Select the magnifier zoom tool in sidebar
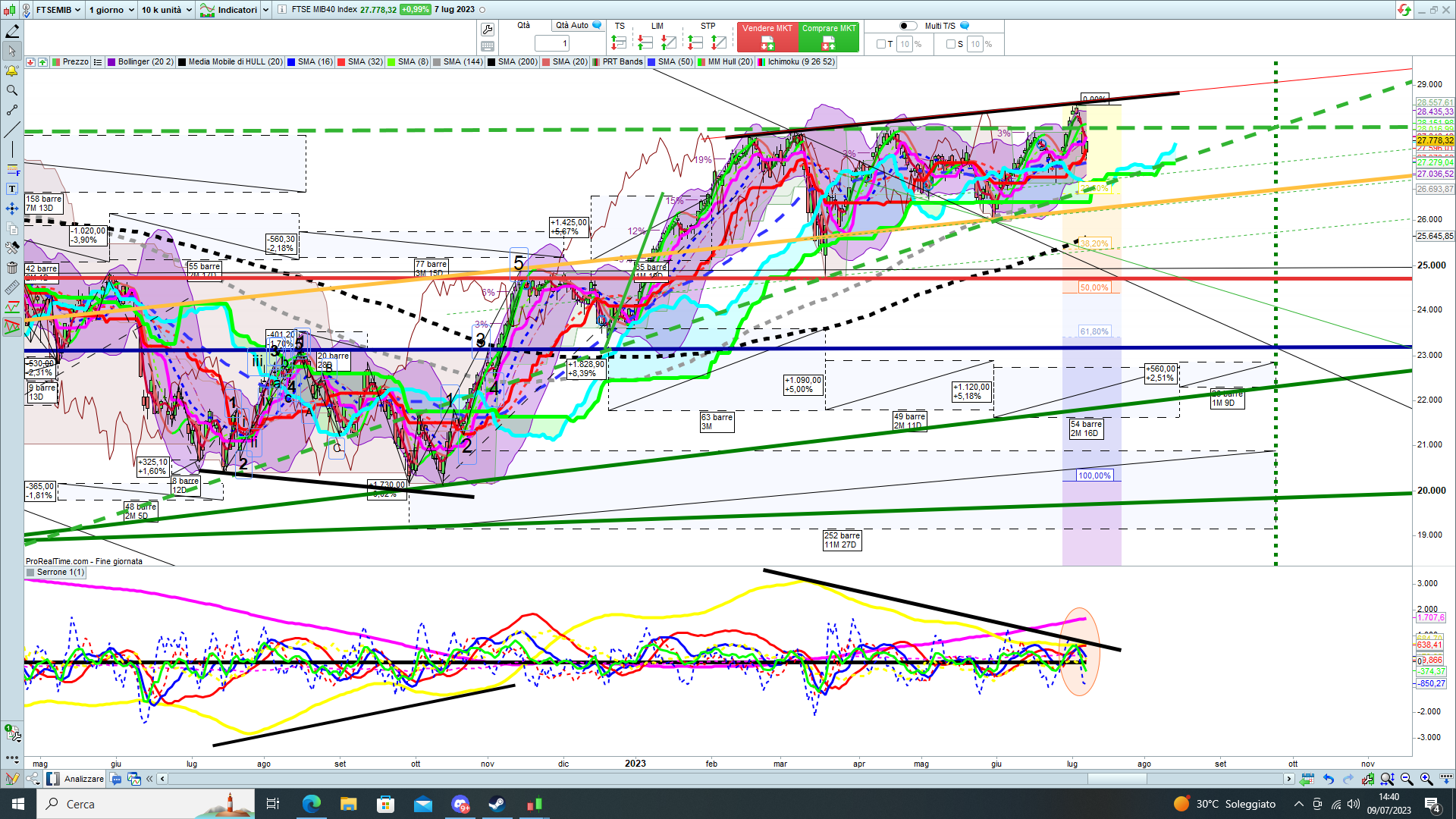 click(x=12, y=90)
